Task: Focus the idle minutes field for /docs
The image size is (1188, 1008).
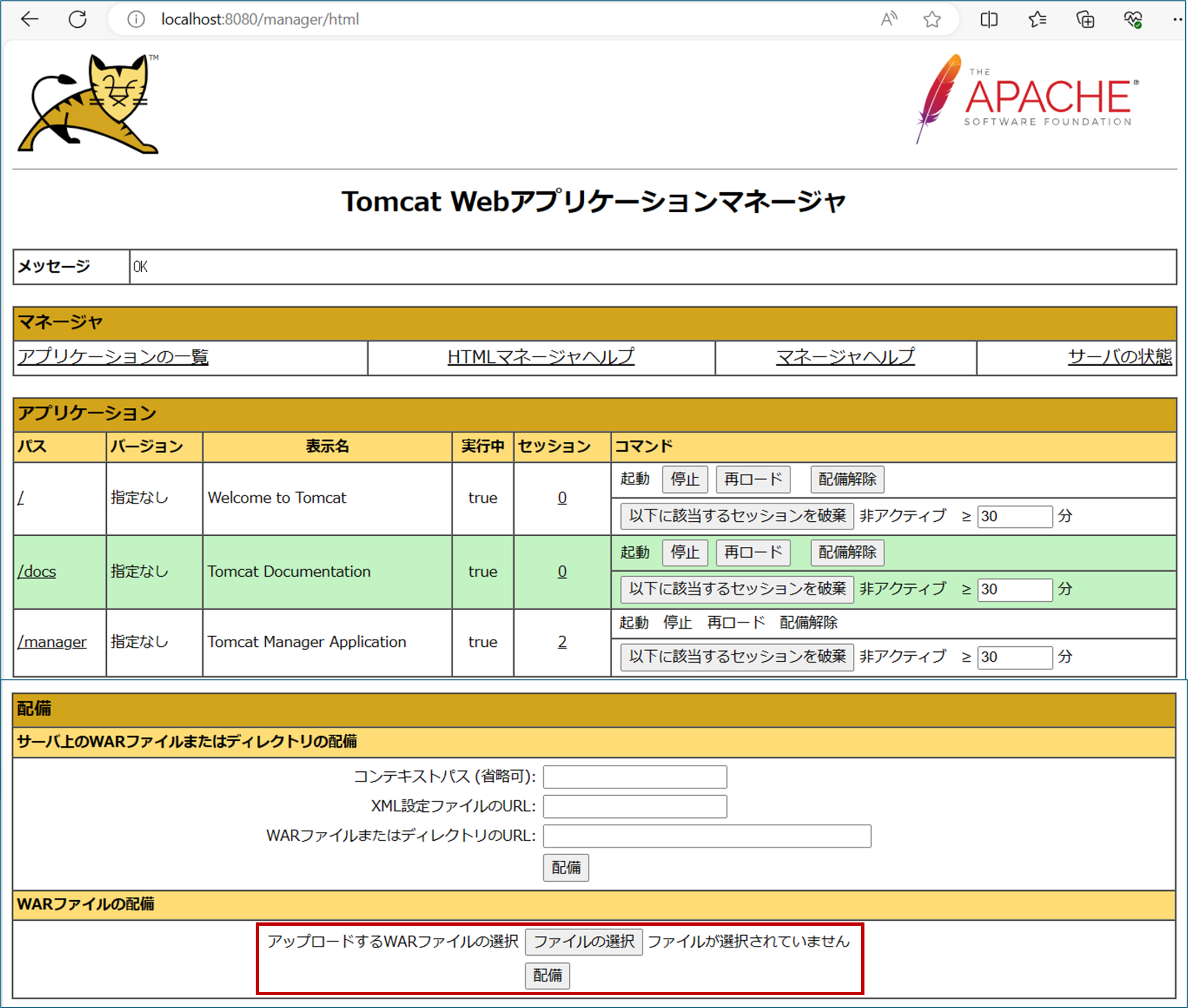Action: coord(1015,590)
